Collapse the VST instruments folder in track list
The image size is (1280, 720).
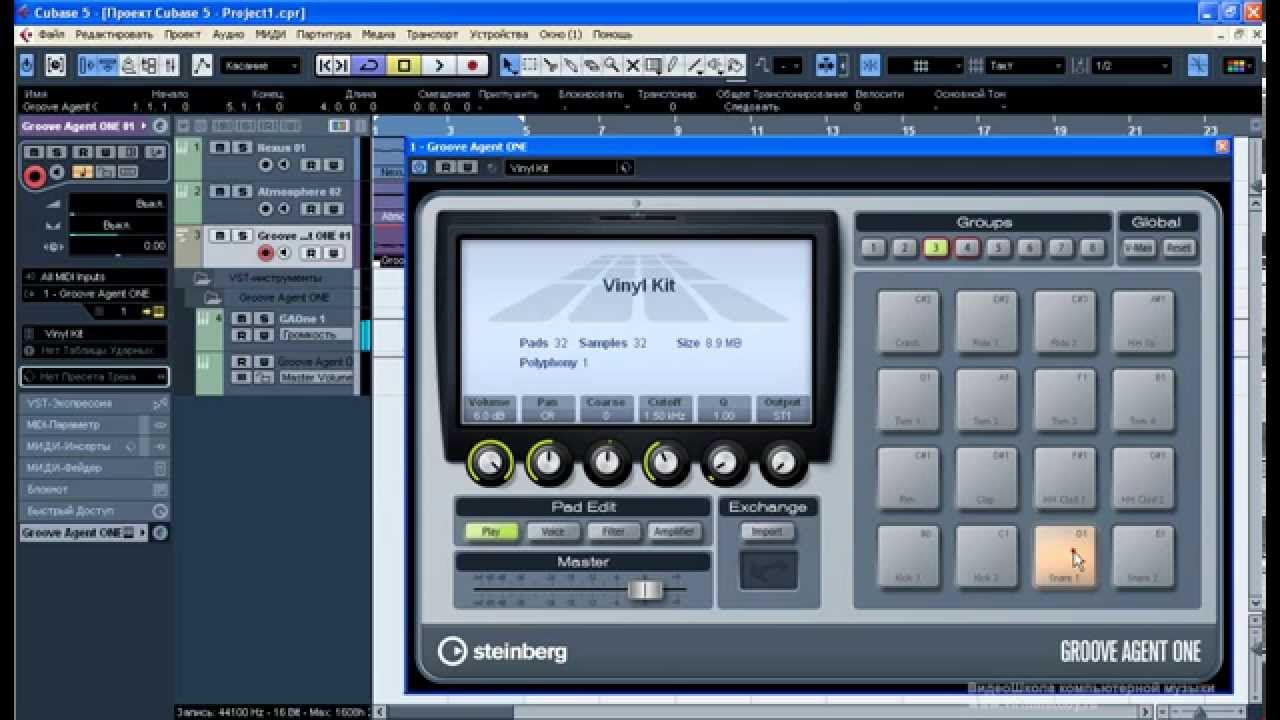click(x=202, y=278)
